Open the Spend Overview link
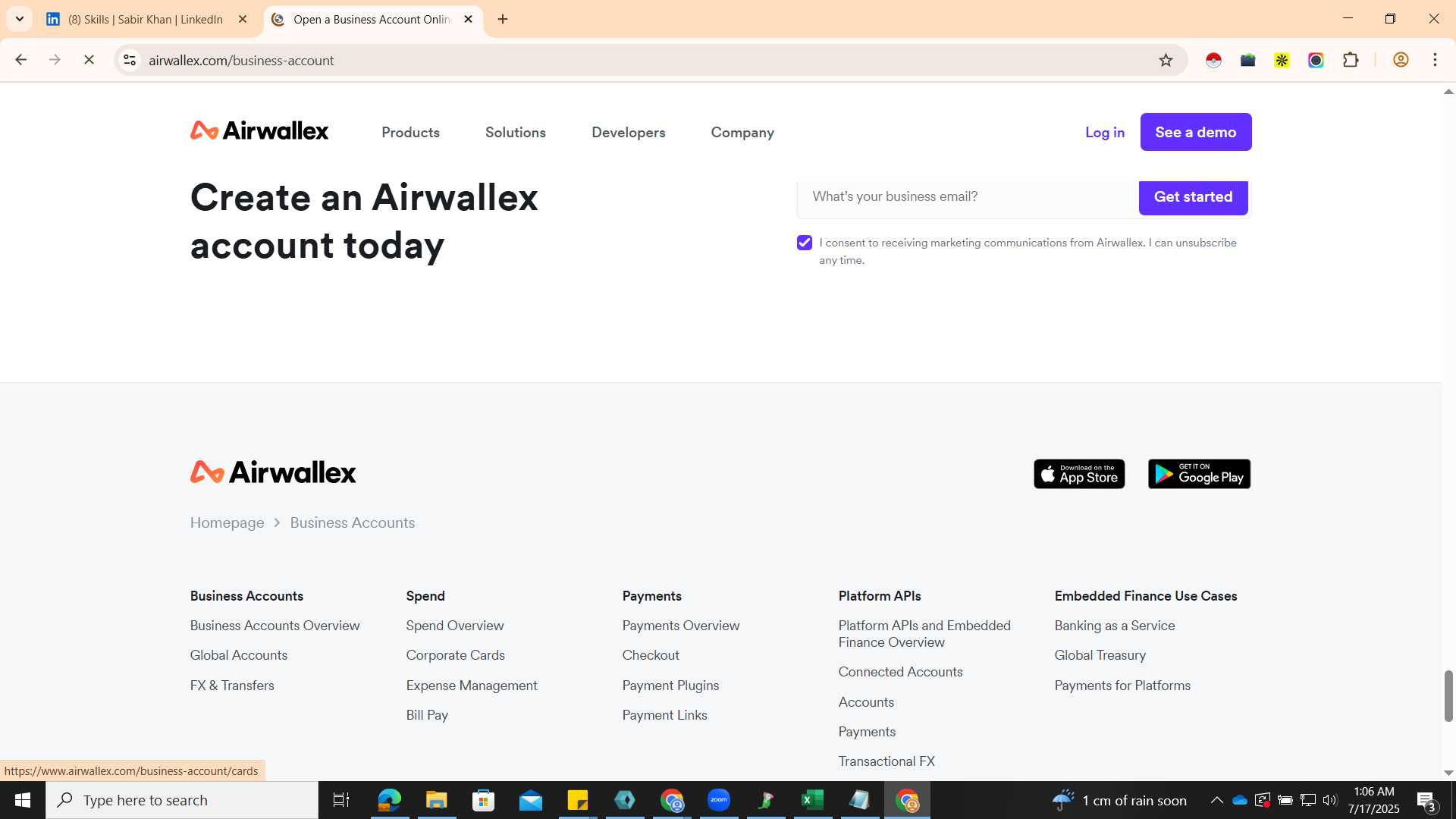This screenshot has height=819, width=1456. click(x=455, y=626)
